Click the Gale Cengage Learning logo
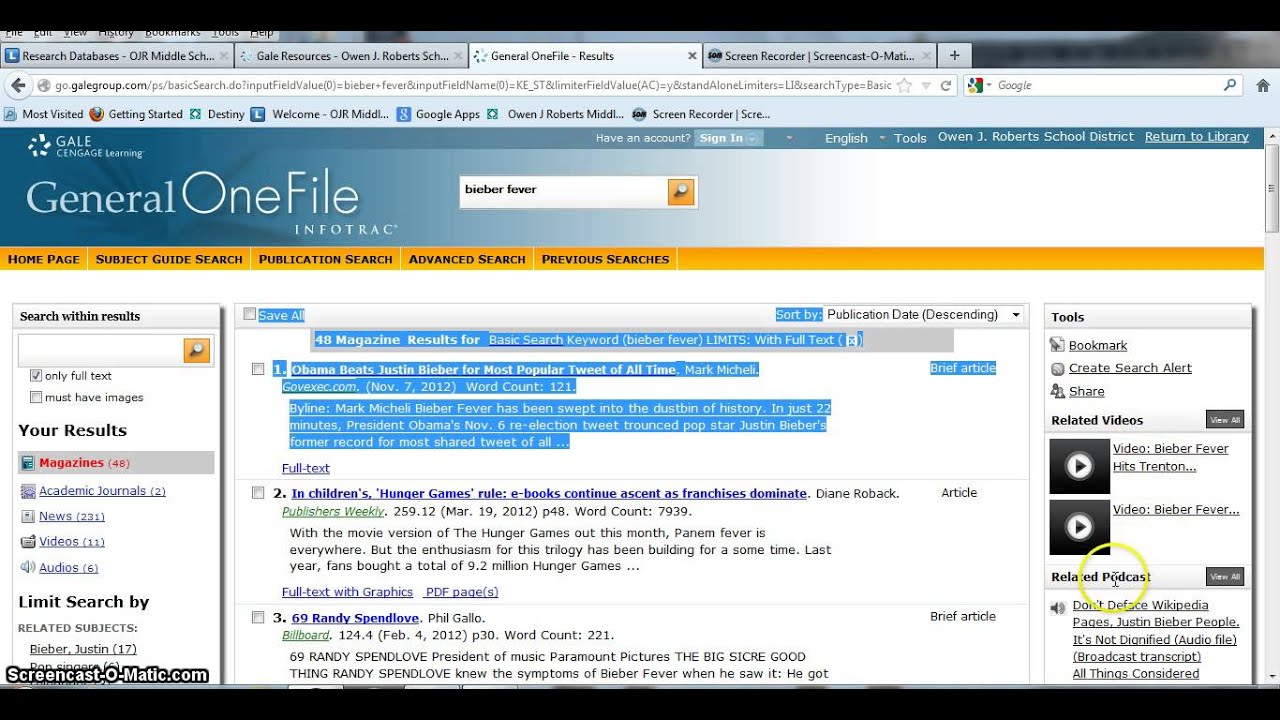This screenshot has height=720, width=1280. 86,147
